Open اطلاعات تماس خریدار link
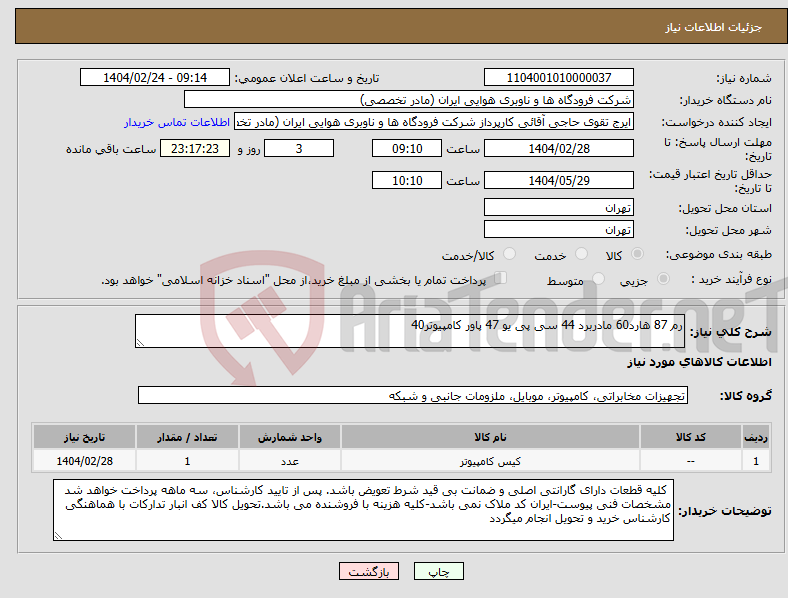788x598 pixels. [177, 122]
